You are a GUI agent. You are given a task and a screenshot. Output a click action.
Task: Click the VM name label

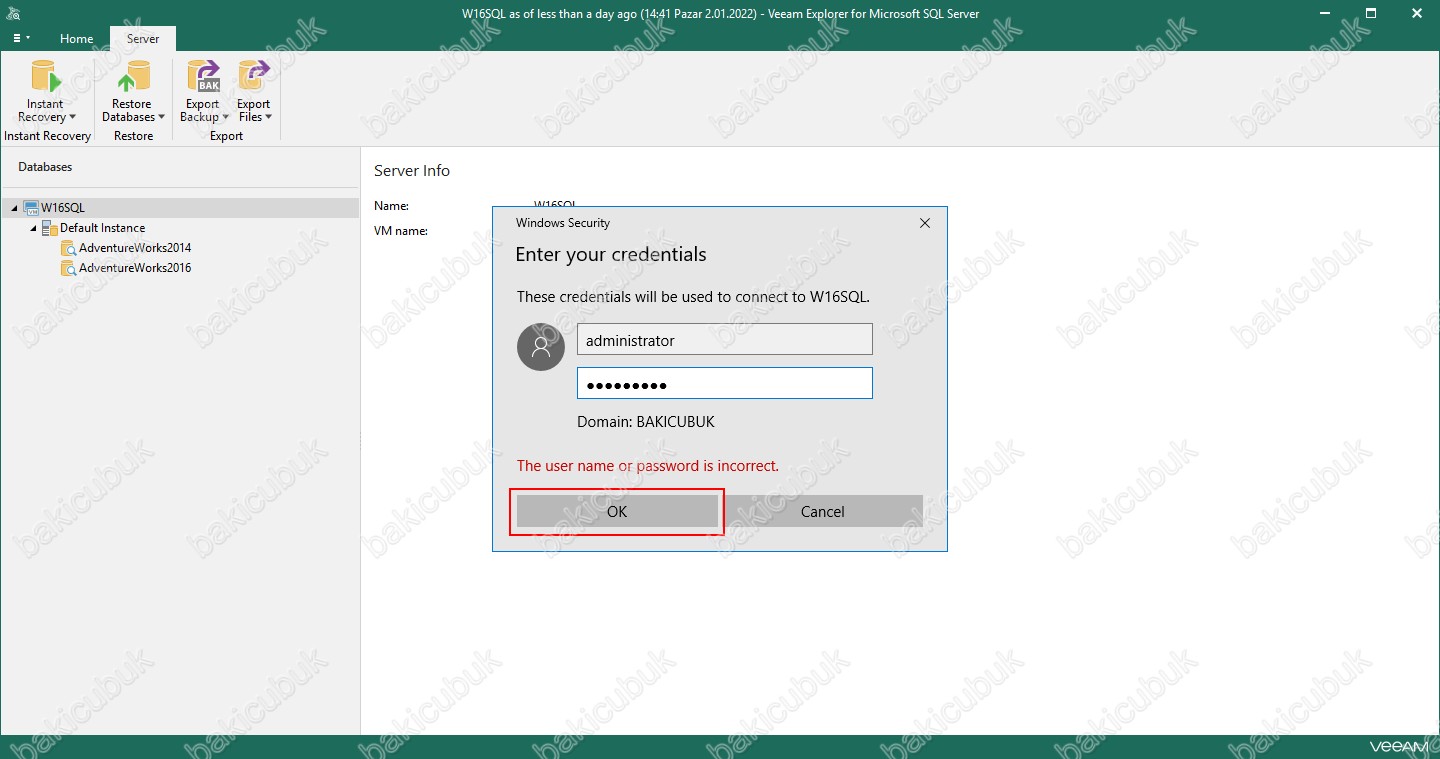[x=401, y=231]
